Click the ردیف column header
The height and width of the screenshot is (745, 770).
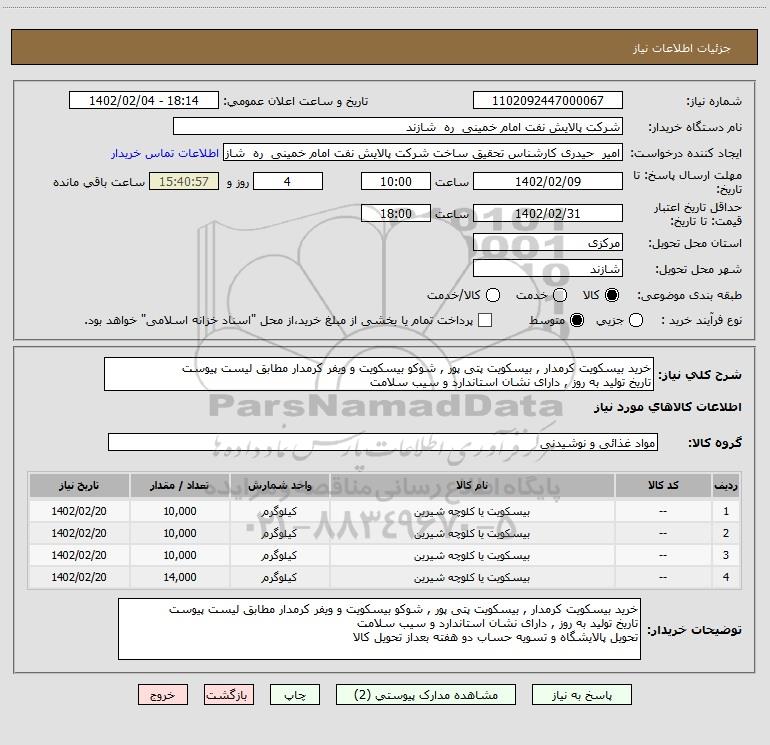pyautogui.click(x=726, y=485)
